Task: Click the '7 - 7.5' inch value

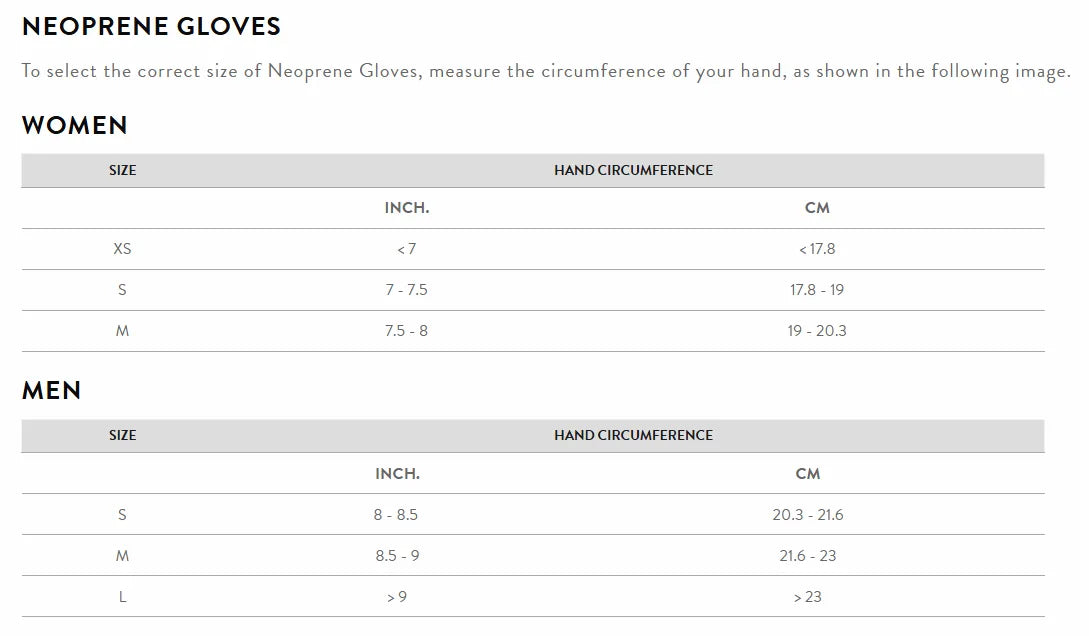Action: 406,290
